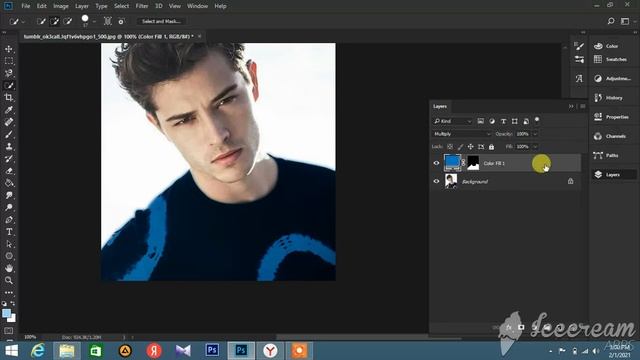Select the Hand tool
The height and width of the screenshot is (360, 640).
[9, 268]
